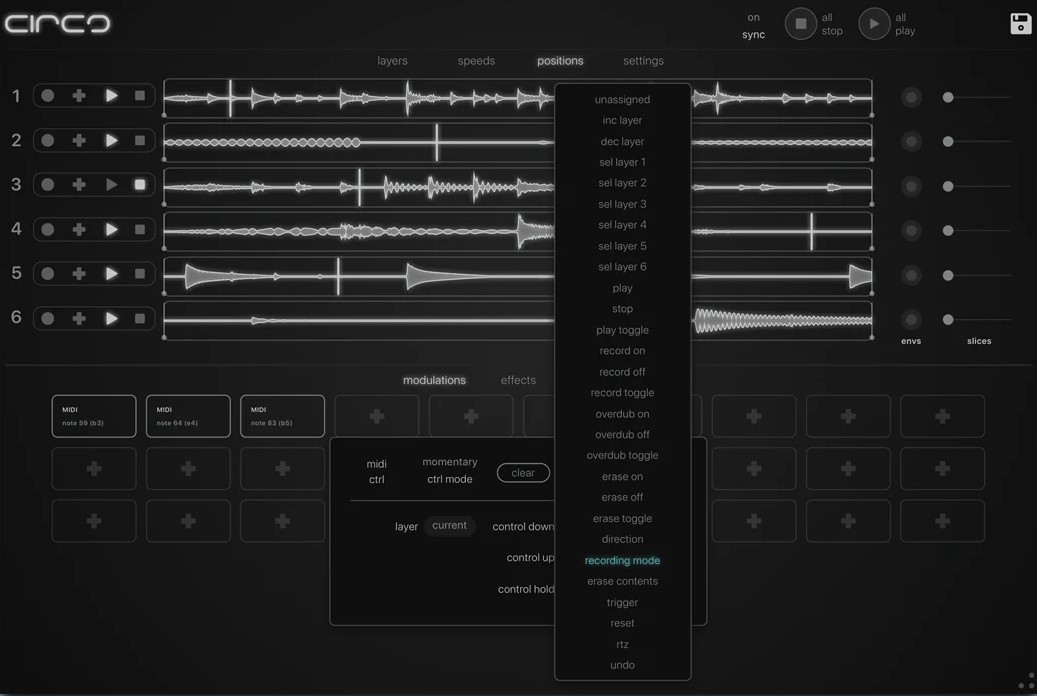Click the slices slider handle for layer 1
Image resolution: width=1037 pixels, height=696 pixels.
click(948, 97)
